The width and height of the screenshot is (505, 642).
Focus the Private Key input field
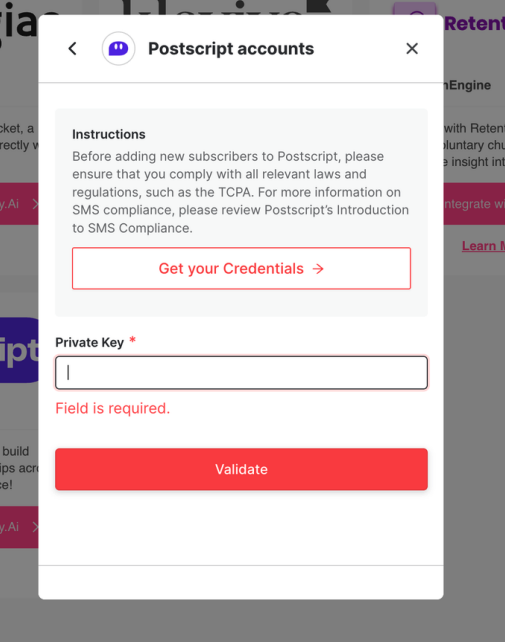(241, 373)
